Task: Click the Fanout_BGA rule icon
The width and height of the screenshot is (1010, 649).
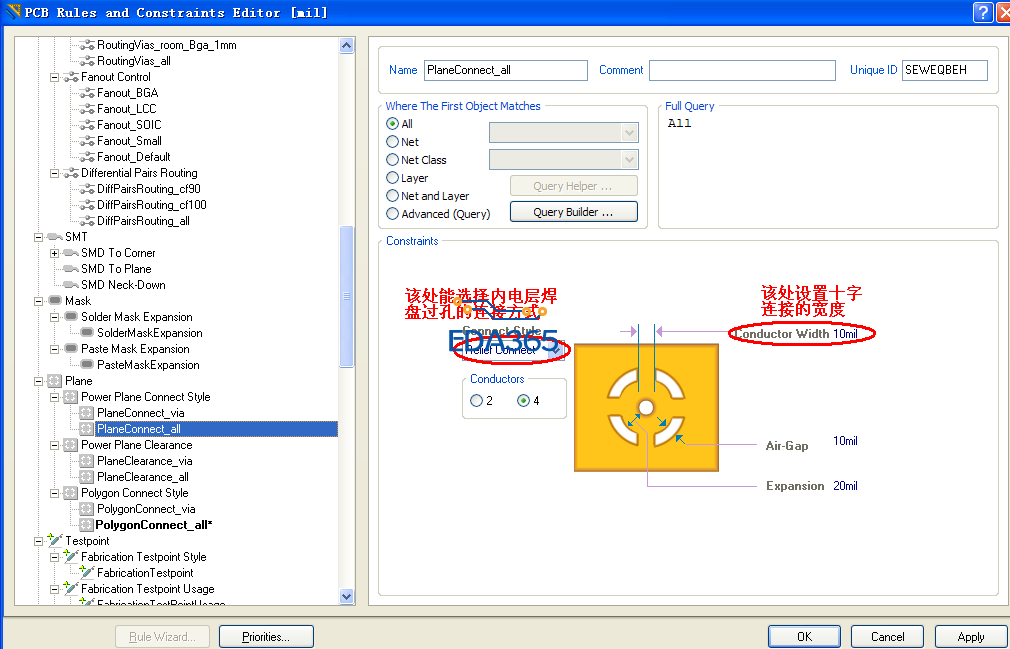Action: (87, 93)
